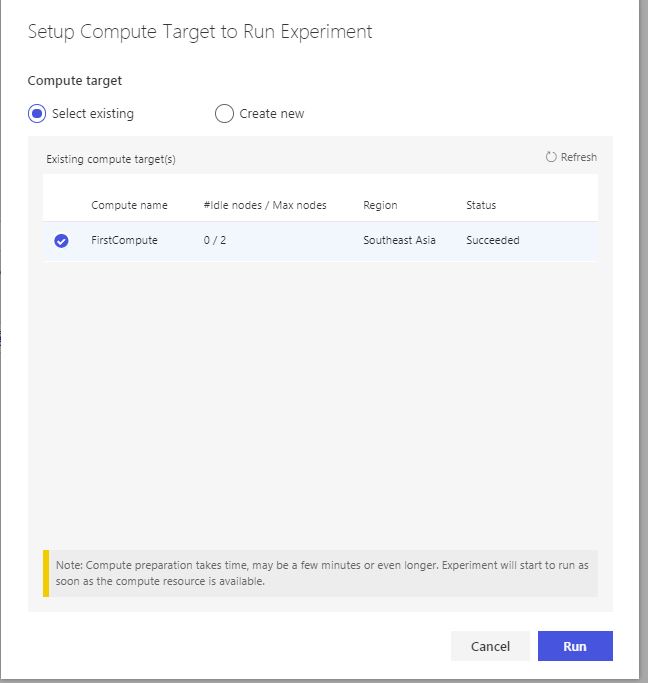Select the 'Select existing' radio button
Viewport: 648px width, 683px height.
coord(37,114)
